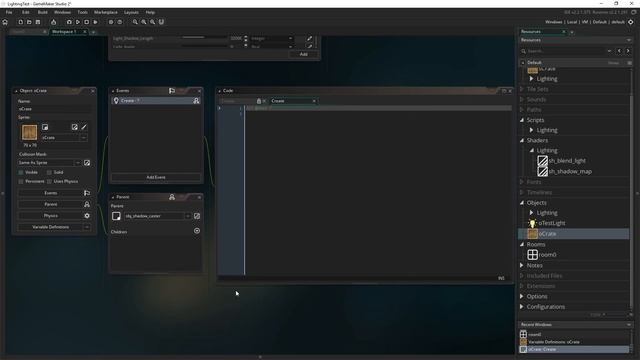Click the Save Project toolbar icon

coord(38,22)
